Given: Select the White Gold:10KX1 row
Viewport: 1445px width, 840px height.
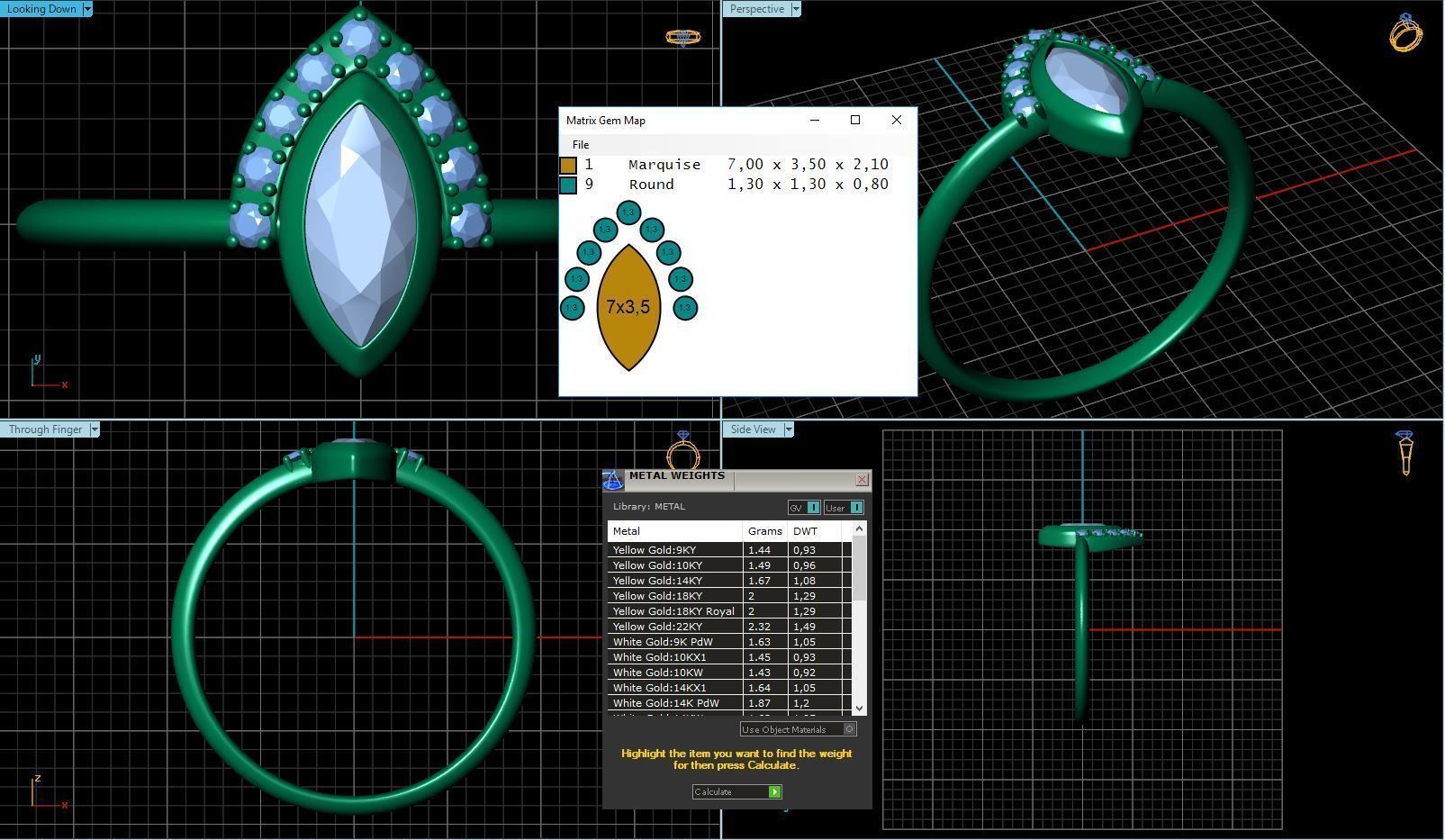Looking at the screenshot, I should 729,657.
